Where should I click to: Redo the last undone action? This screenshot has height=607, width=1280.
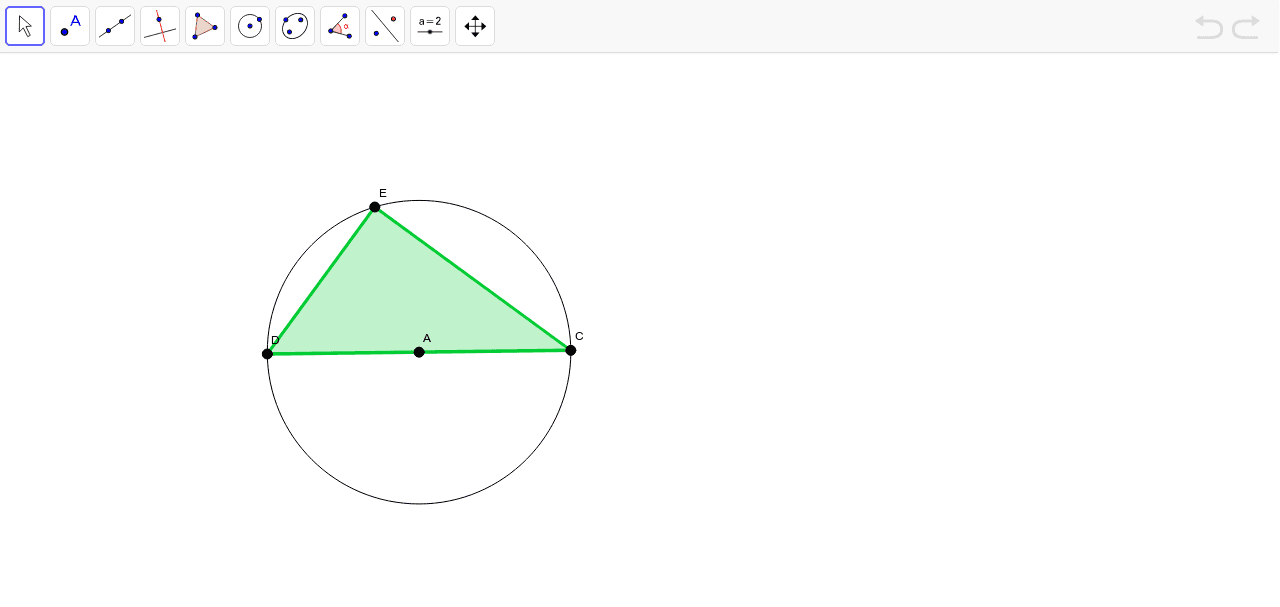[x=1246, y=27]
